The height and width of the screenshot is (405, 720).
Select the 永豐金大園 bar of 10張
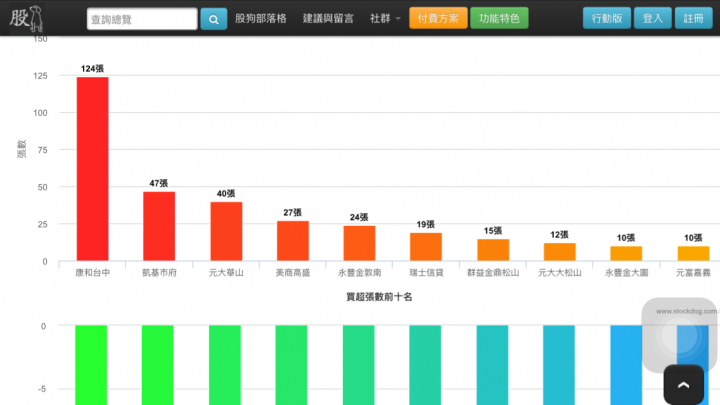[626, 253]
